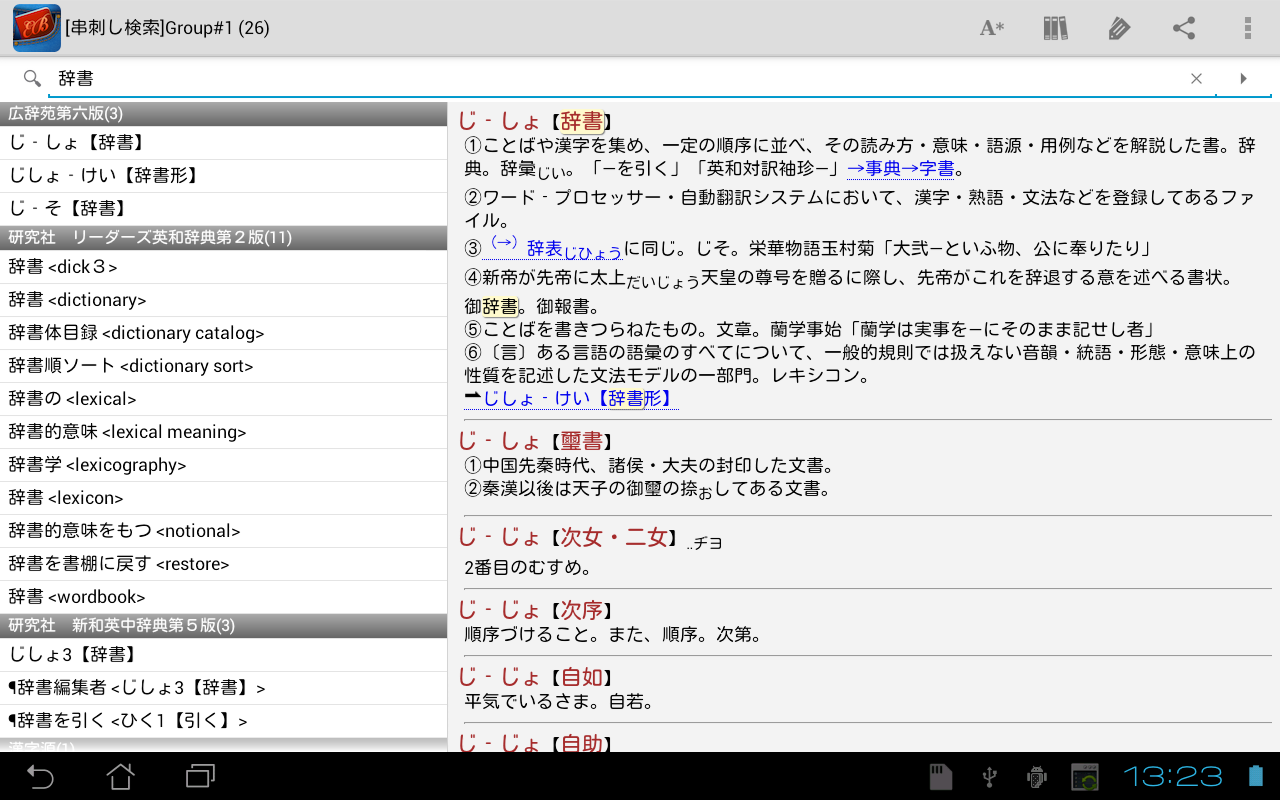This screenshot has width=1280, height=800.
Task: Tap the pencil marker icon
Action: point(1119,28)
